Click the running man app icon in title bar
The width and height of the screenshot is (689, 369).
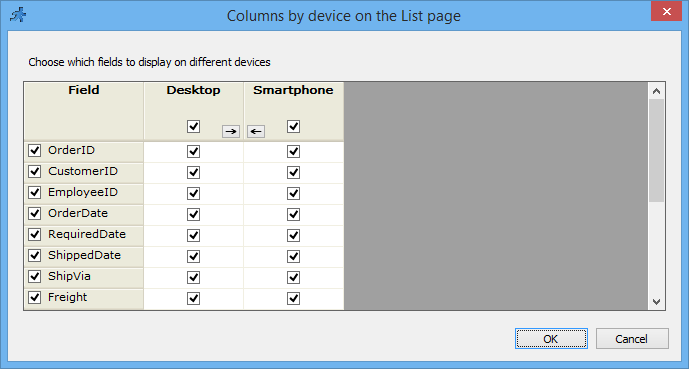click(x=18, y=15)
